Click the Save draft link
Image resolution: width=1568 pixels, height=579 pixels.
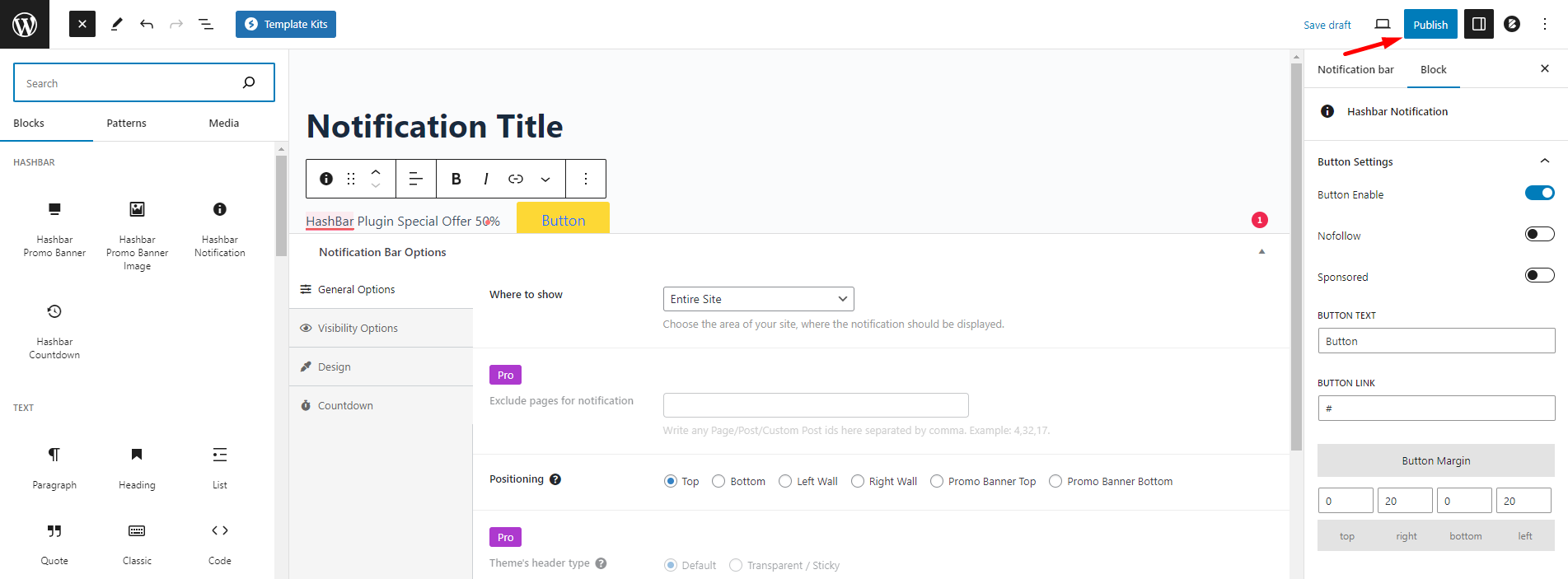1327,26
